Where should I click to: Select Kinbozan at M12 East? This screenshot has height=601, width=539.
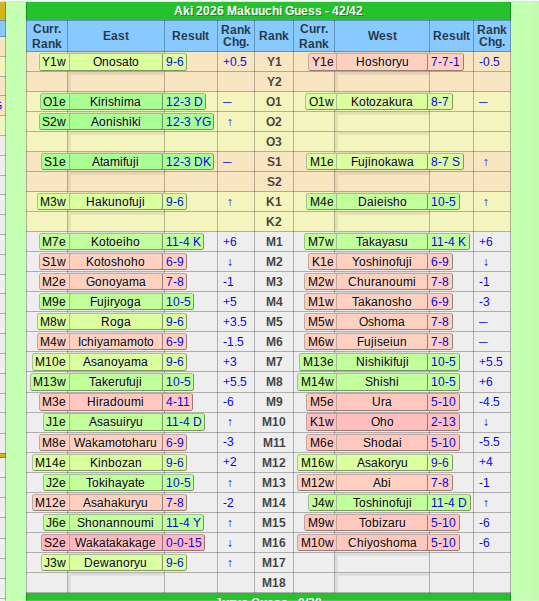pyautogui.click(x=116, y=462)
